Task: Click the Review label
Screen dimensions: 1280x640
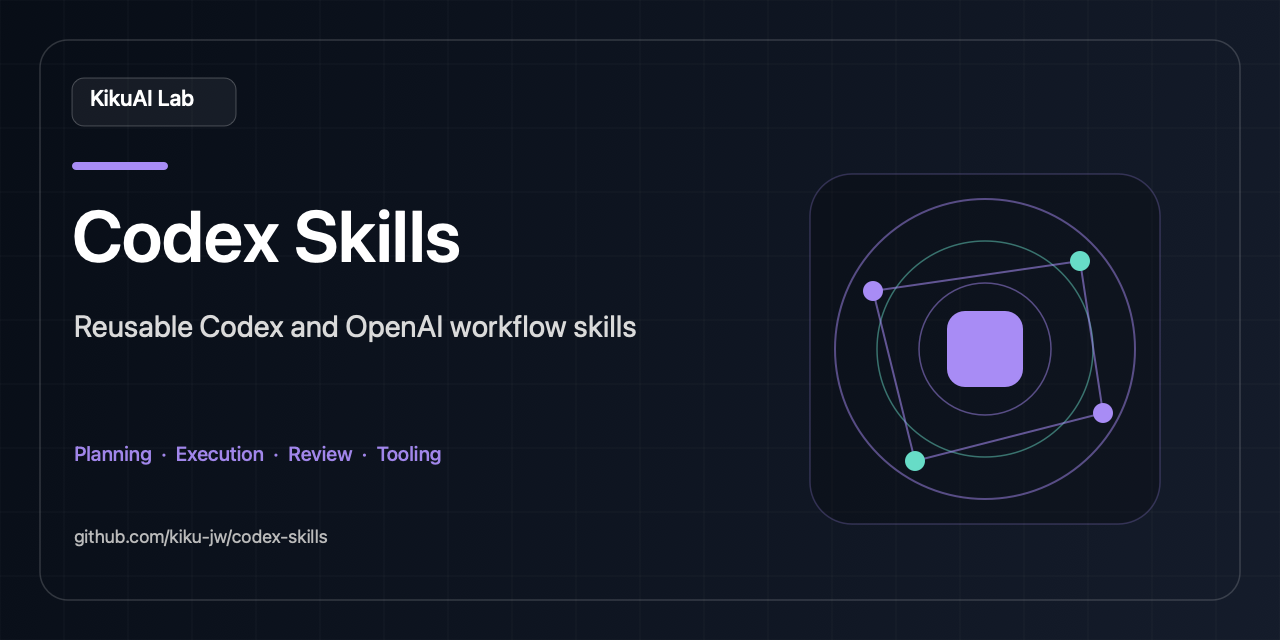Action: pos(320,454)
